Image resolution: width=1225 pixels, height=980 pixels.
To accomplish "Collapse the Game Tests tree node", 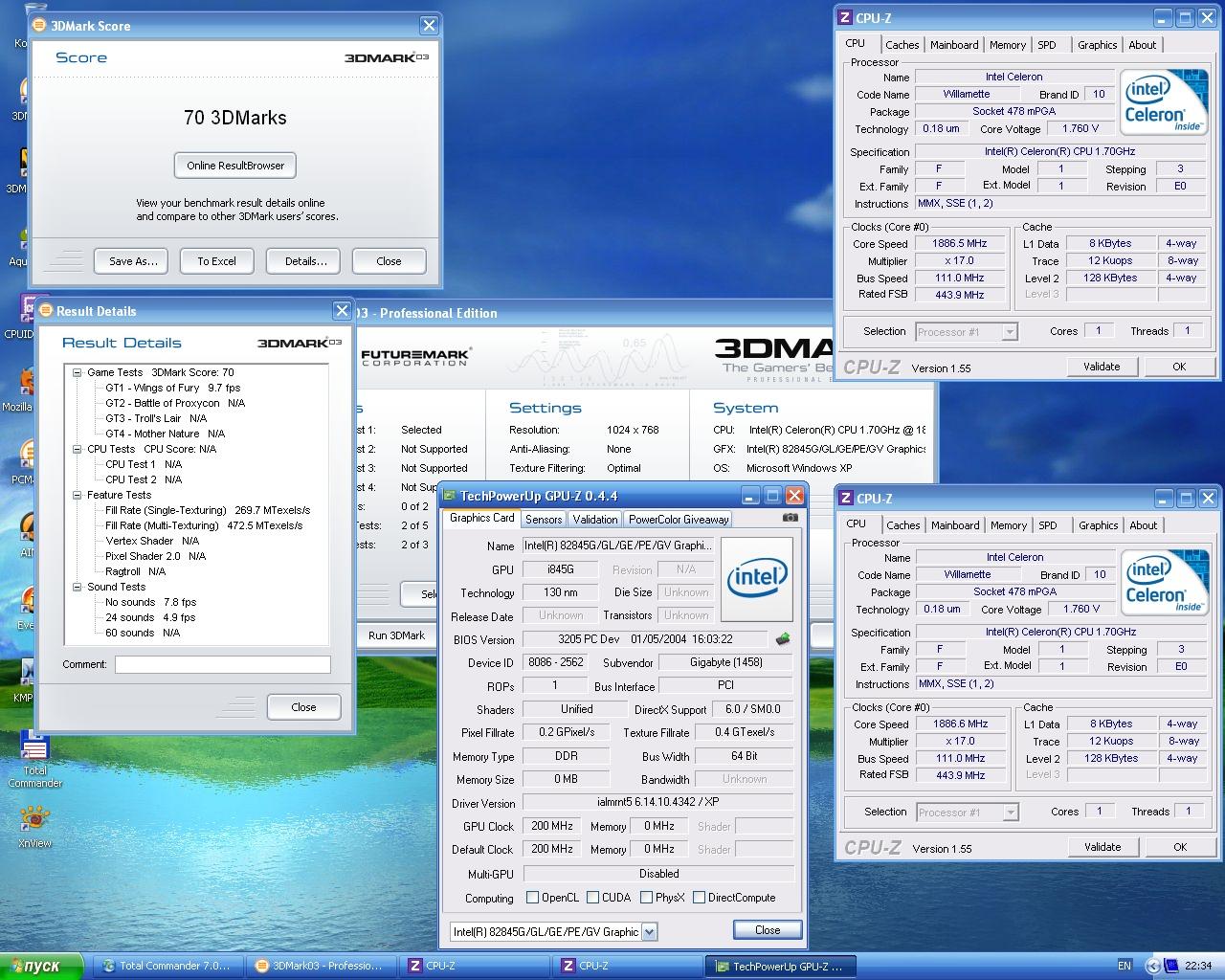I will [x=77, y=372].
